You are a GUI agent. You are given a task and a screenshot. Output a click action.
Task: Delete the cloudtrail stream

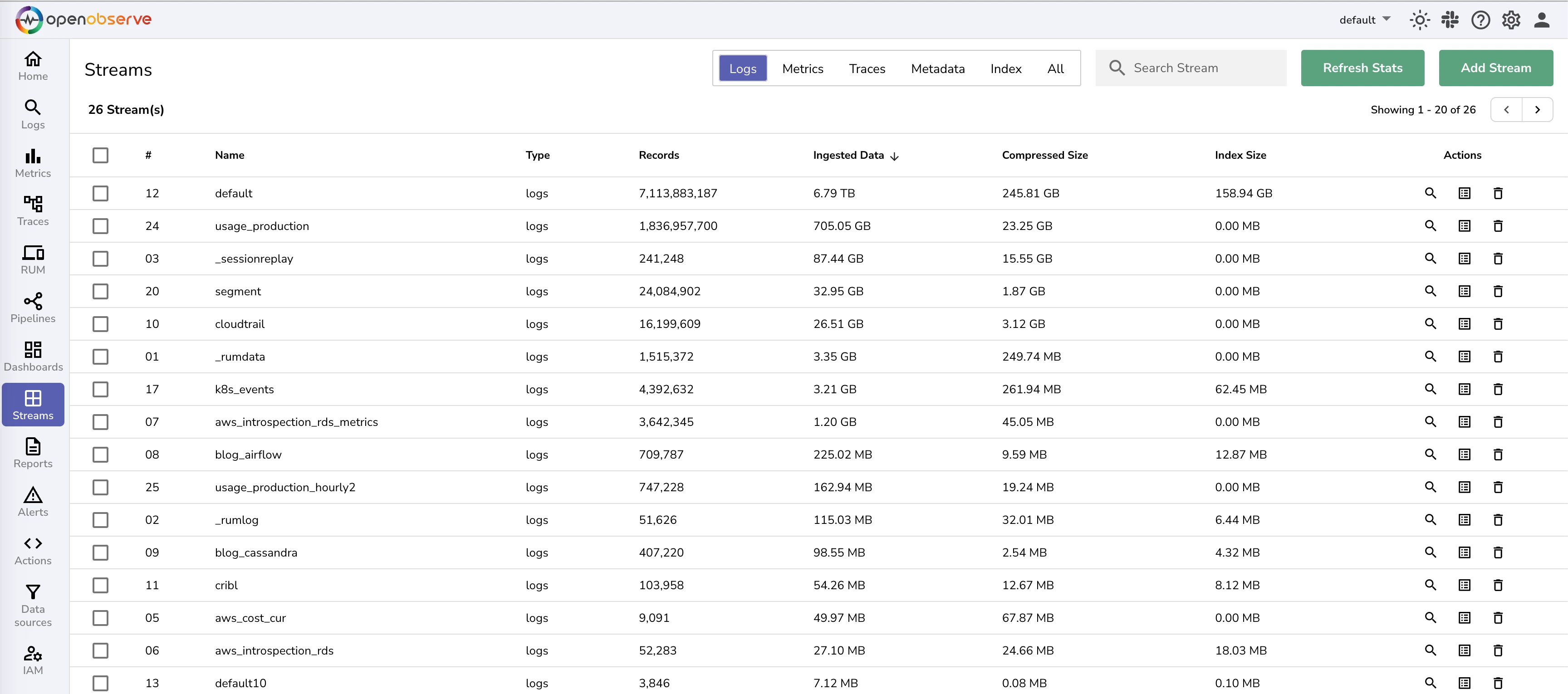[1497, 324]
